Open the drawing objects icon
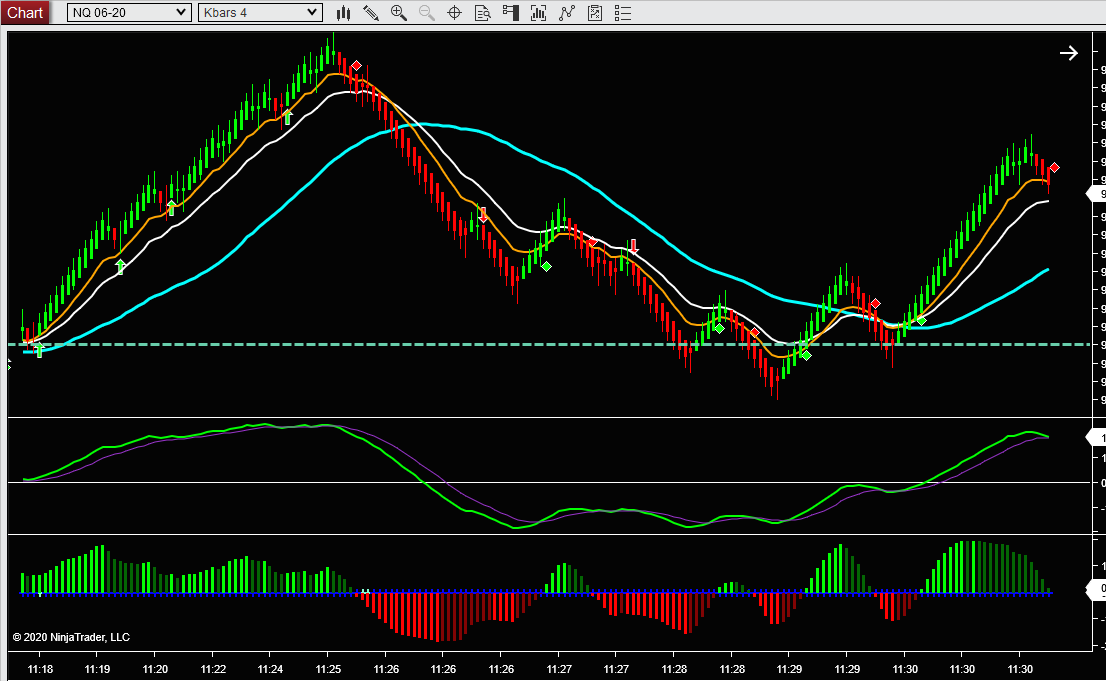Viewport: 1106px width, 681px height. point(595,13)
